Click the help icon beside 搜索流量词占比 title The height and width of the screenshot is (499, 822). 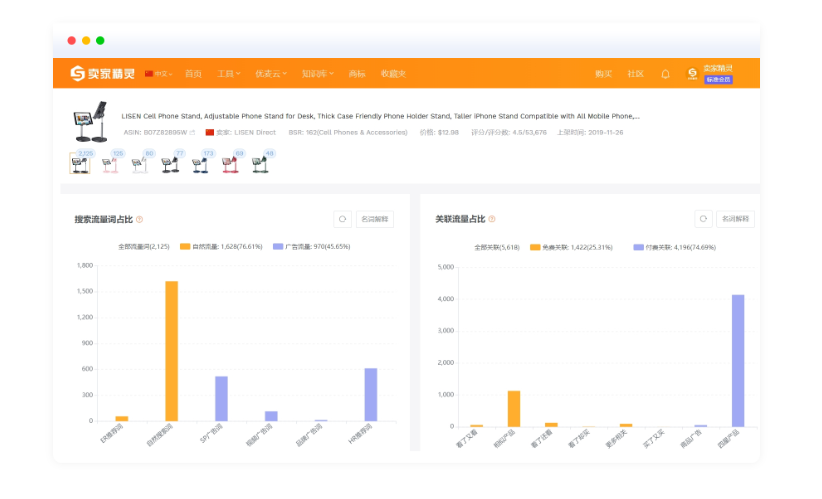click(x=139, y=220)
